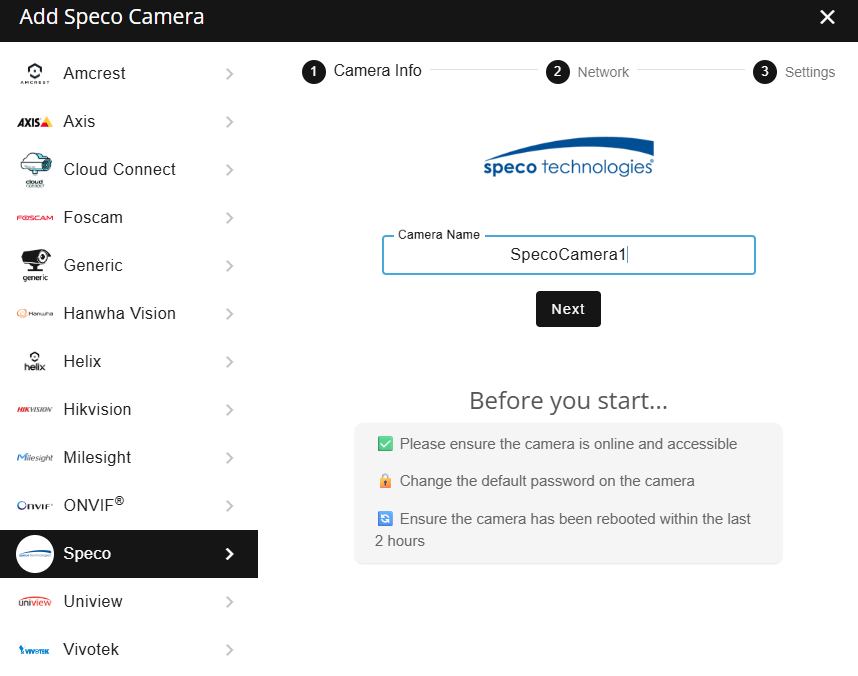Click the Axis brand logo icon
This screenshot has height=676, width=858.
coord(35,122)
